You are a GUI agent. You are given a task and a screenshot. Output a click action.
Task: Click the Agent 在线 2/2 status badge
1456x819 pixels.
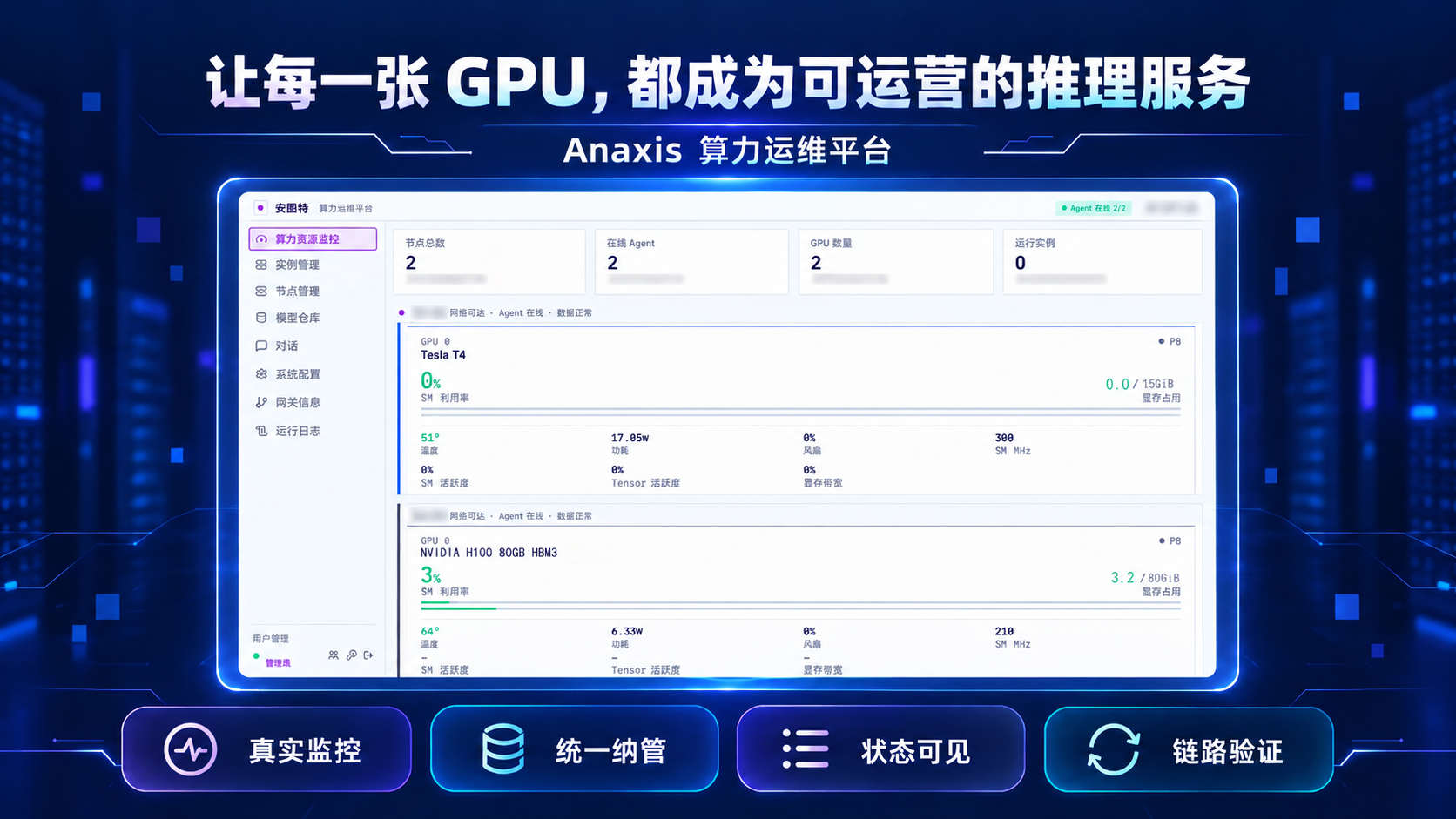pos(1094,208)
